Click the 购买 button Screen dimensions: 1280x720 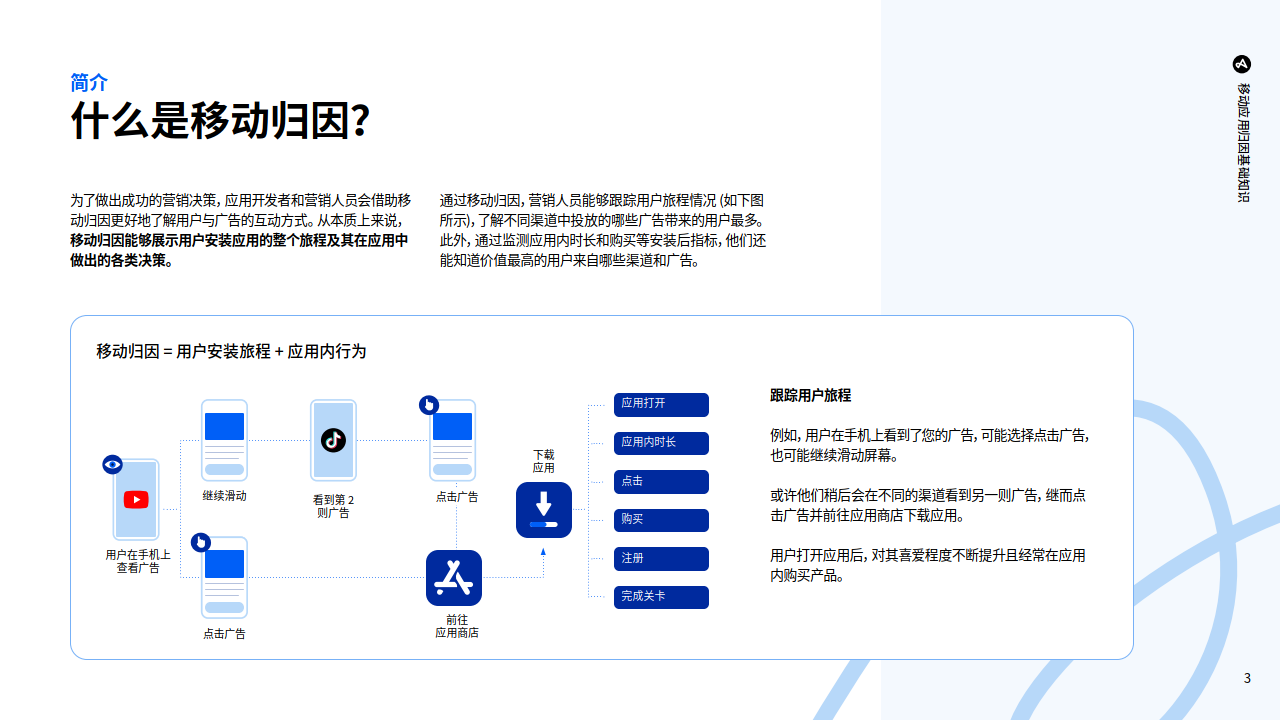click(x=661, y=520)
